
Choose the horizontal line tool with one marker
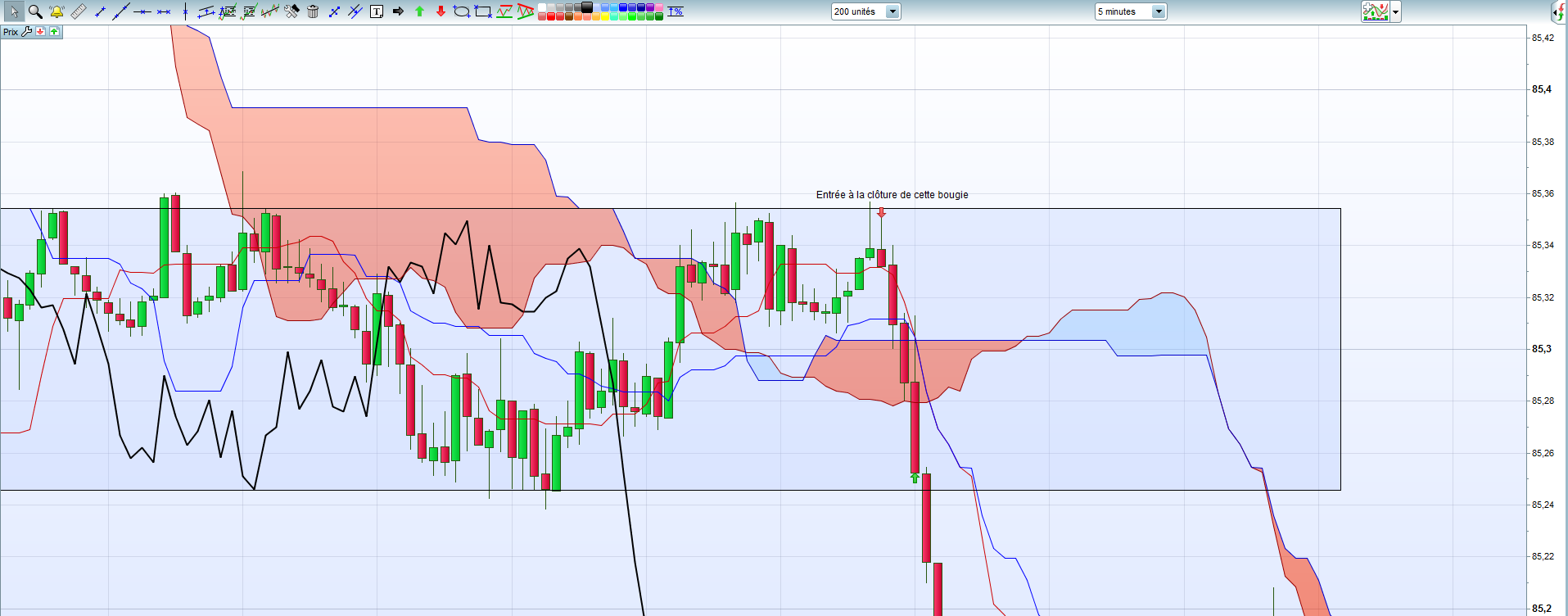tap(142, 11)
